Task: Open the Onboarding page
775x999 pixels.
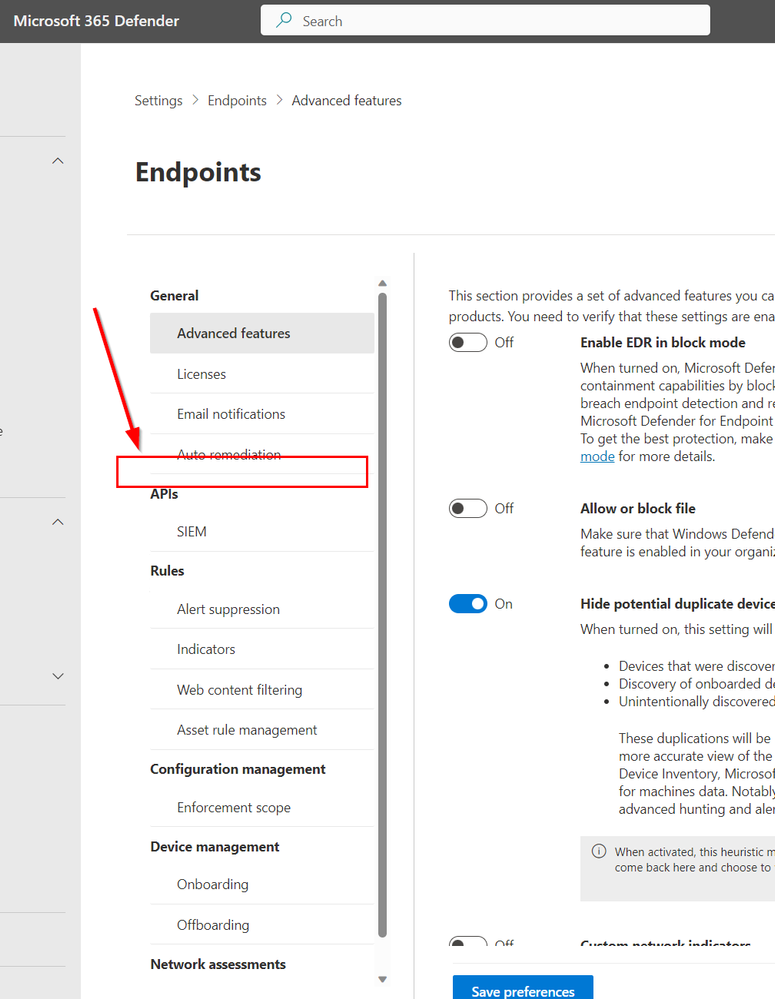Action: [x=262, y=884]
